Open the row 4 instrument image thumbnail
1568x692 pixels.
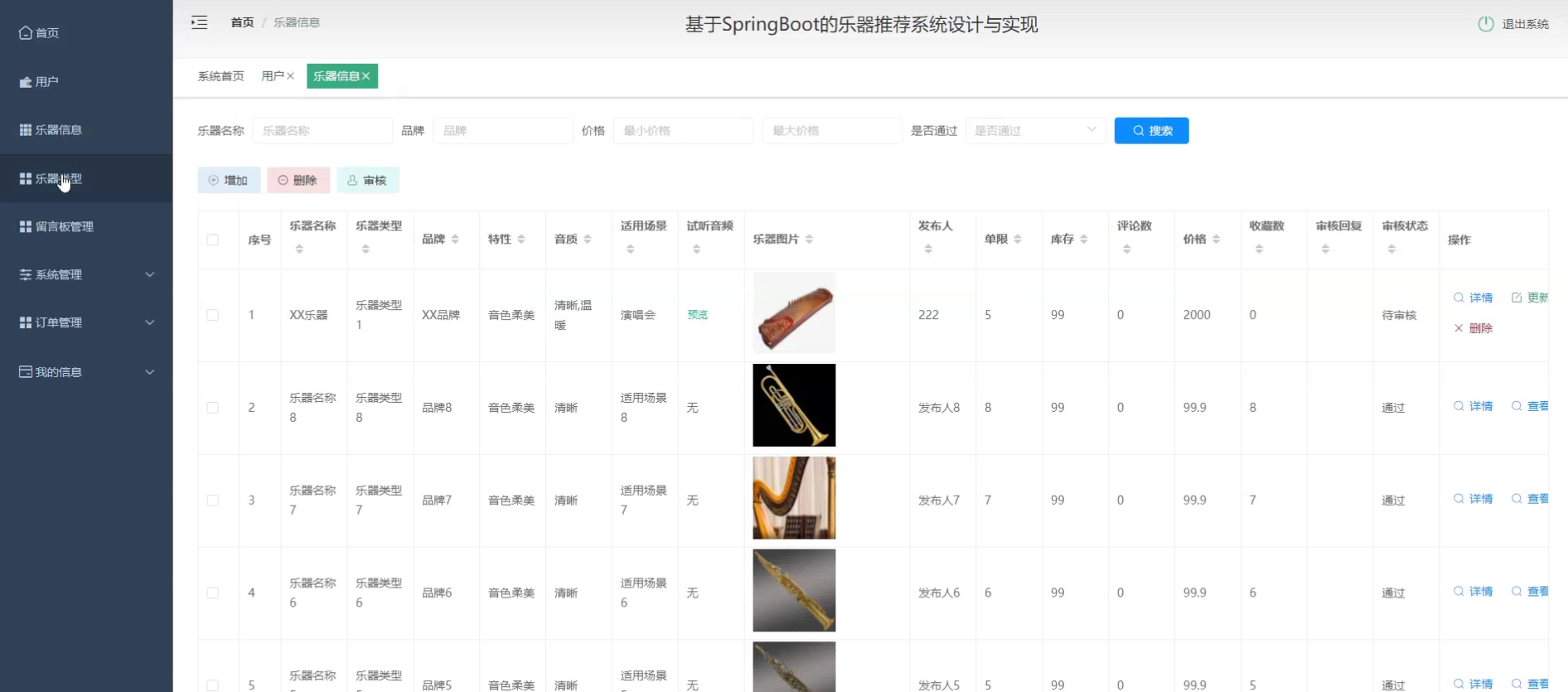point(794,591)
